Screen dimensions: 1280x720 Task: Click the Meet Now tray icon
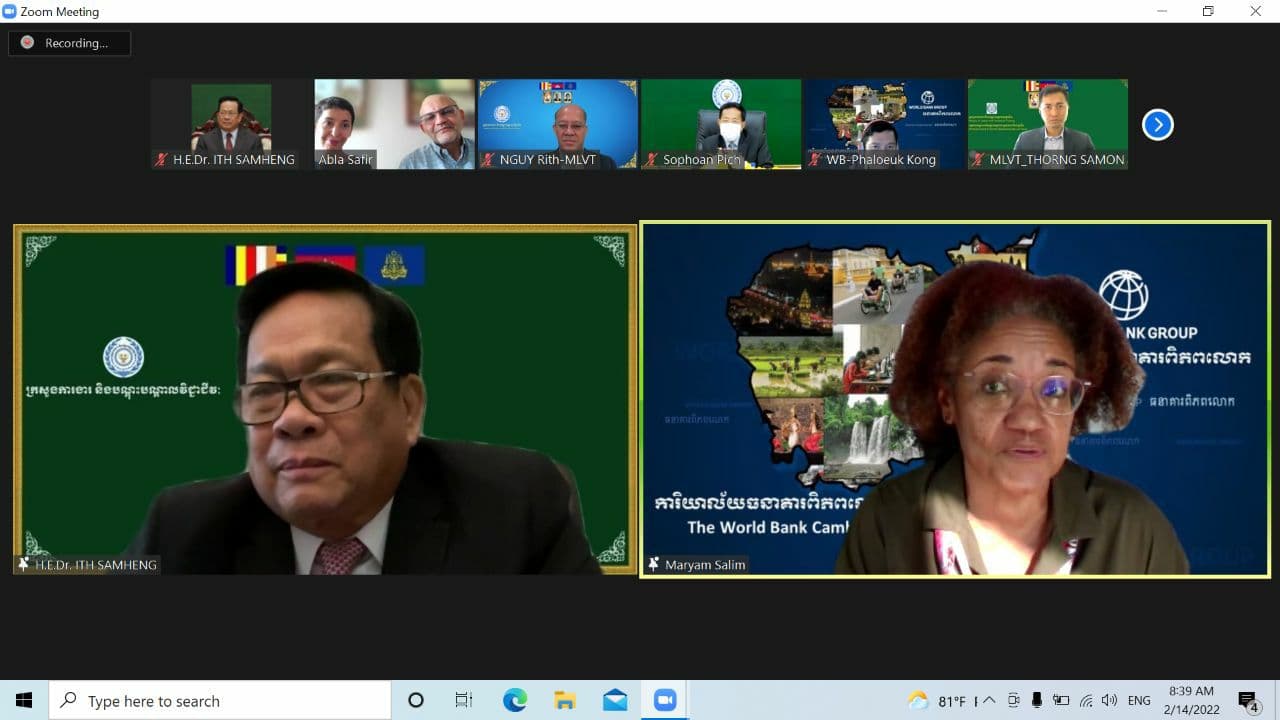pos(1014,701)
